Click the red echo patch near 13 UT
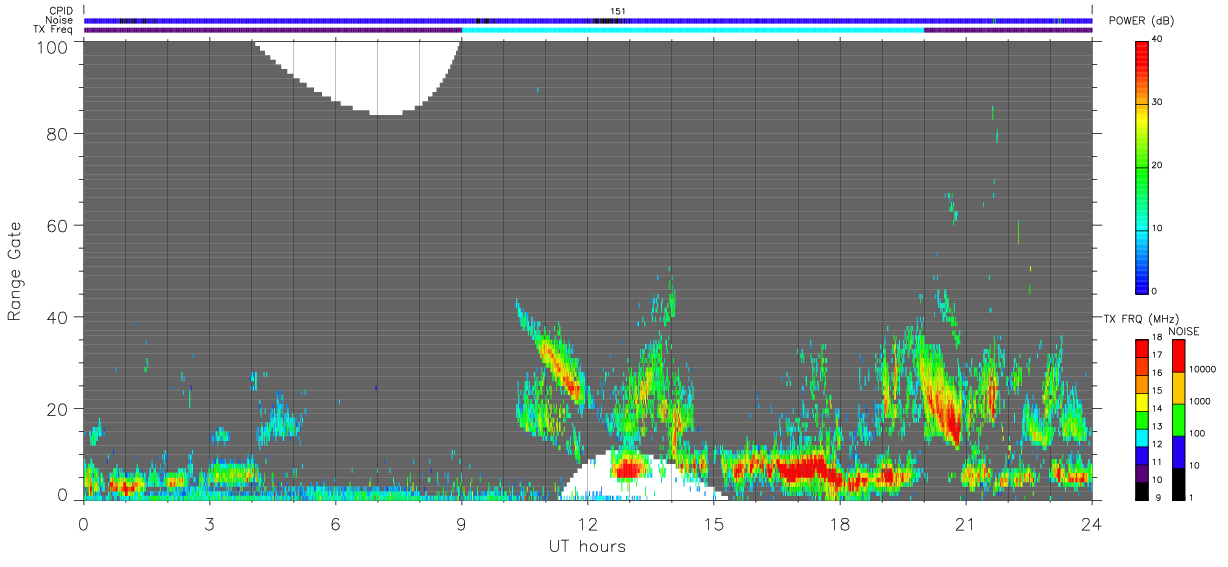 click(630, 467)
